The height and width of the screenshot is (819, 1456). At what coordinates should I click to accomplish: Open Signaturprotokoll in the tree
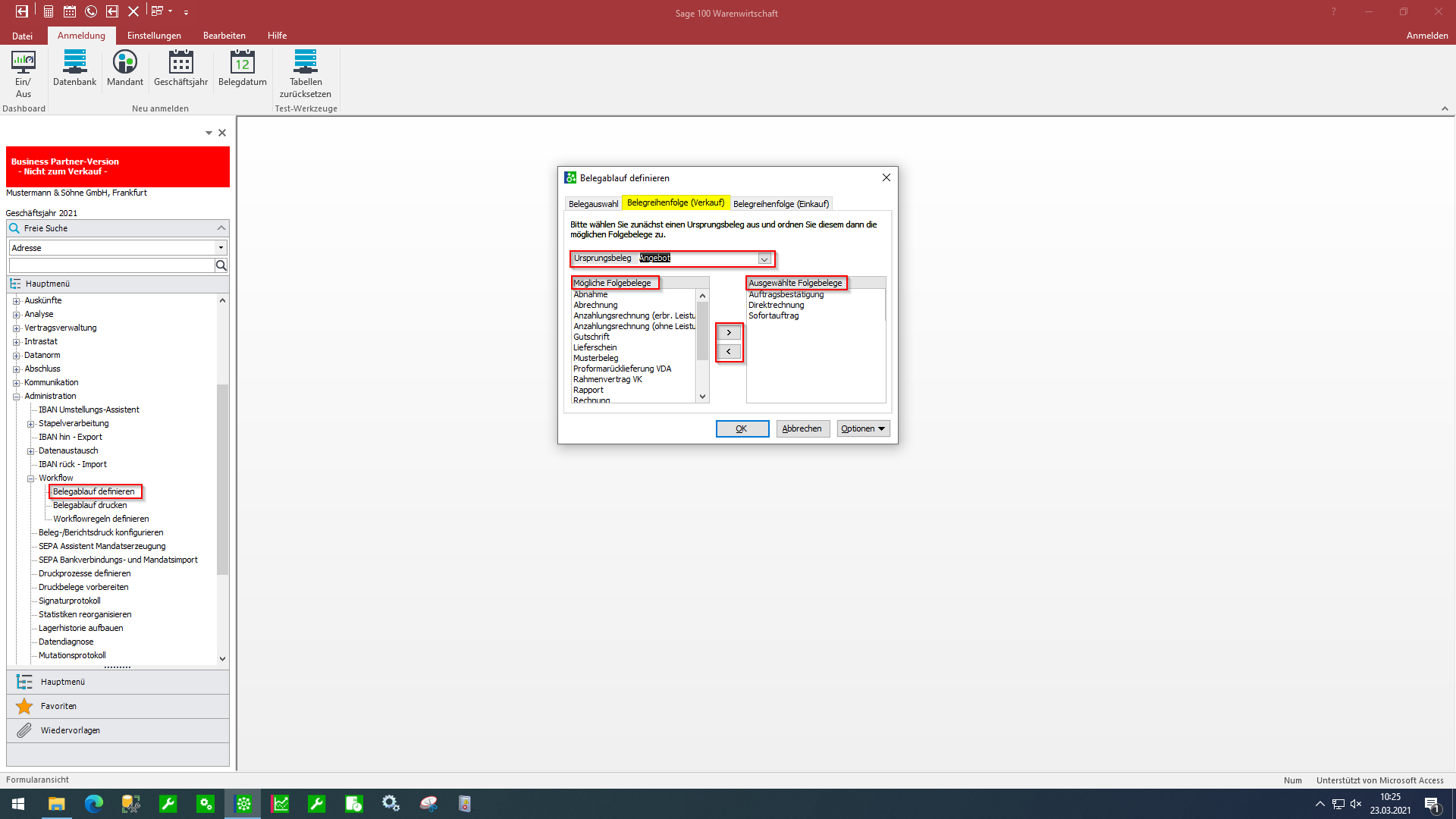pyautogui.click(x=69, y=601)
